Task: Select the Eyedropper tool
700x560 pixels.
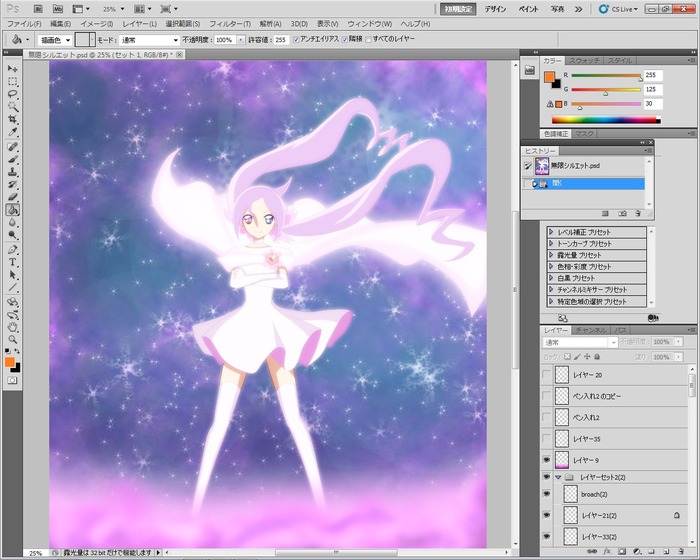Action: point(12,132)
